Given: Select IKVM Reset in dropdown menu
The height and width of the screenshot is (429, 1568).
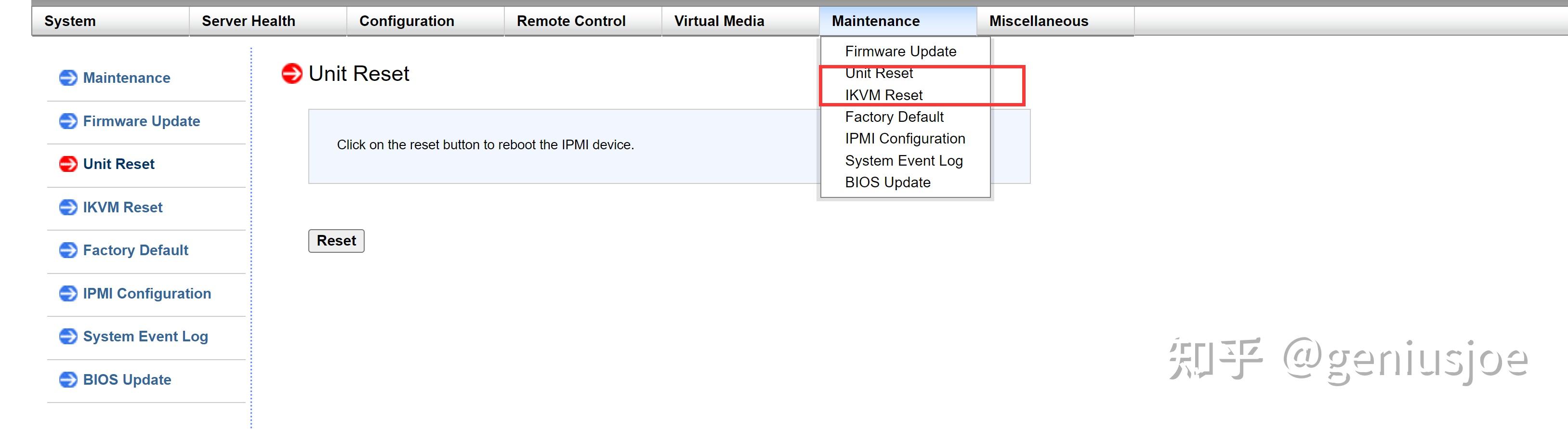Looking at the screenshot, I should pyautogui.click(x=883, y=95).
